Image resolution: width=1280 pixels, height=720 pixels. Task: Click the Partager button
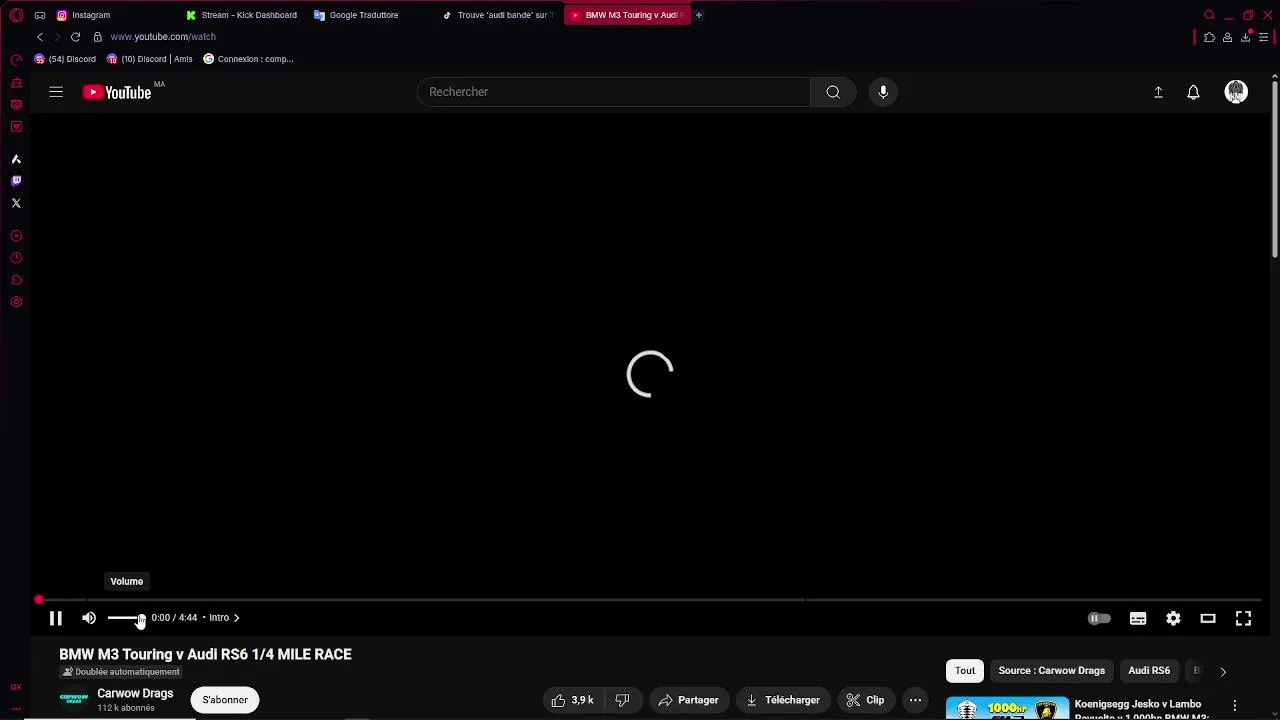[x=688, y=700]
